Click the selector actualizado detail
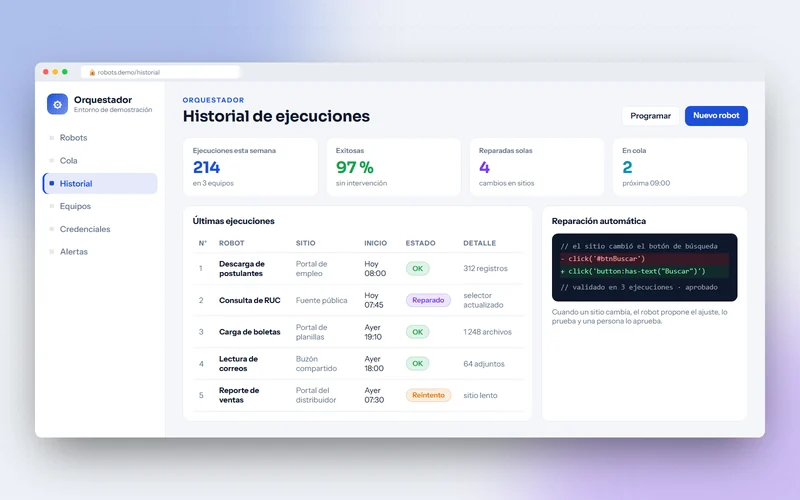This screenshot has width=800, height=500. point(483,301)
